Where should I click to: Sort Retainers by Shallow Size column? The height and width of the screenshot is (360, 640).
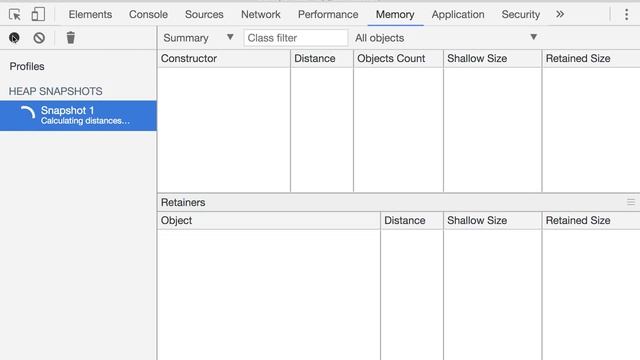pyautogui.click(x=492, y=220)
